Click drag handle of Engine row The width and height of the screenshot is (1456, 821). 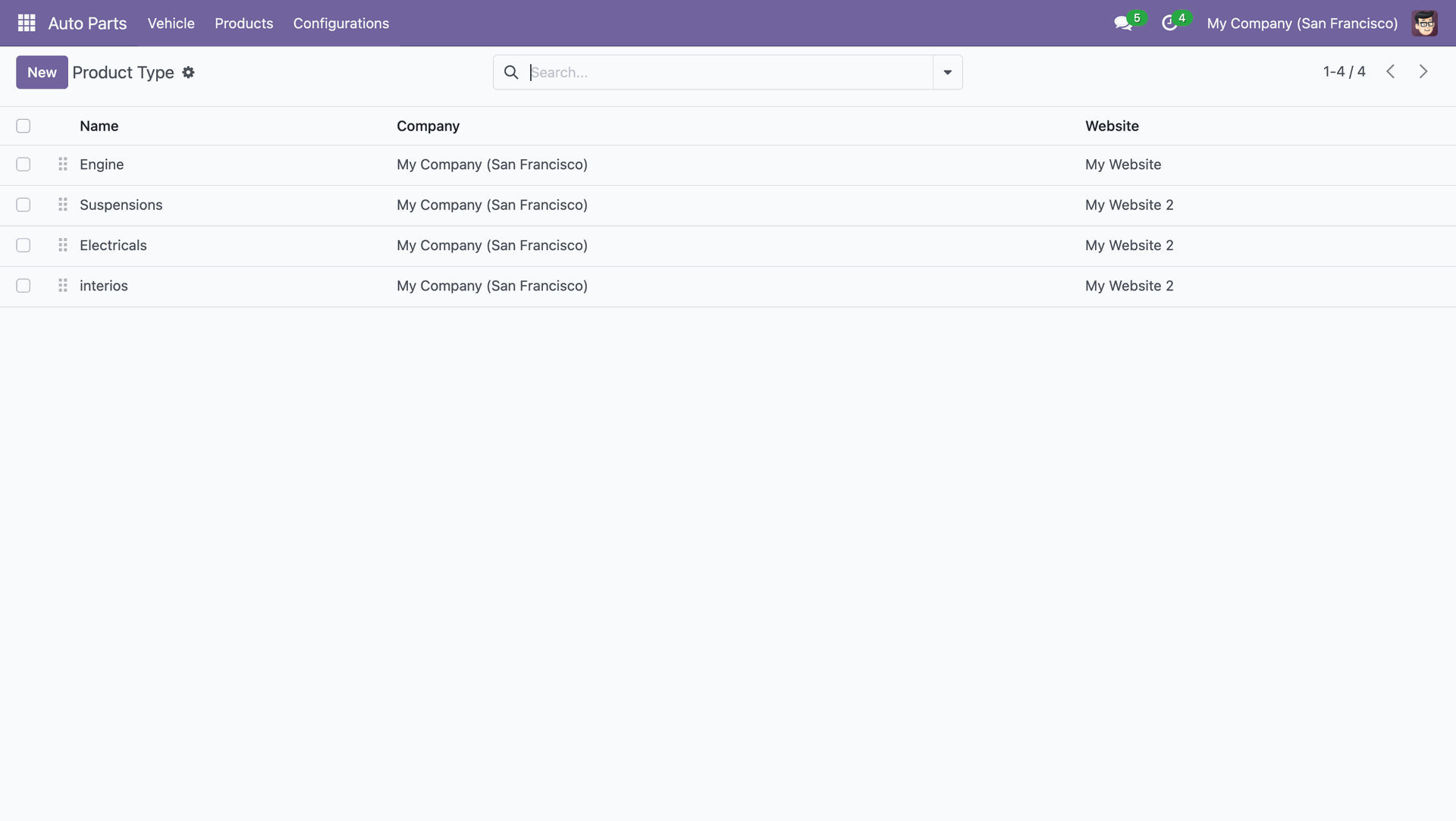tap(63, 165)
